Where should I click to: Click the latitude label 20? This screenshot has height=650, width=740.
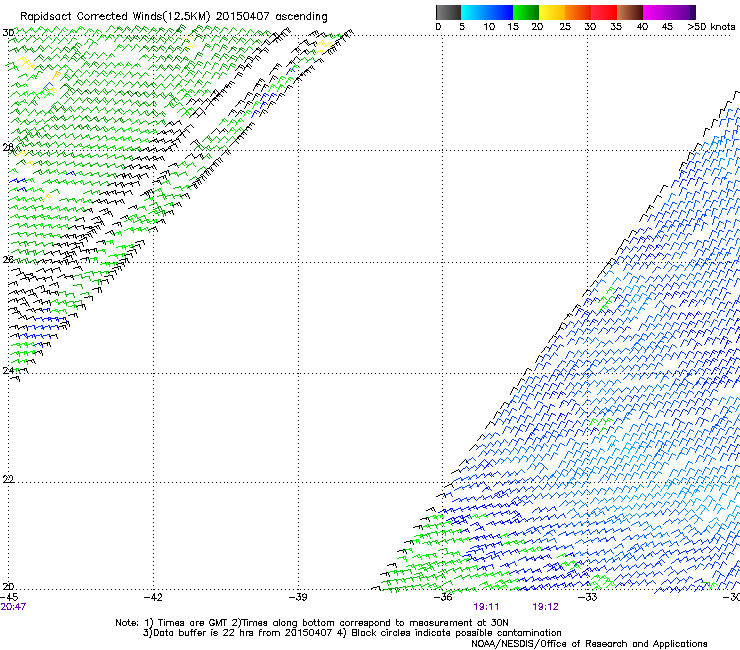[x=8, y=587]
